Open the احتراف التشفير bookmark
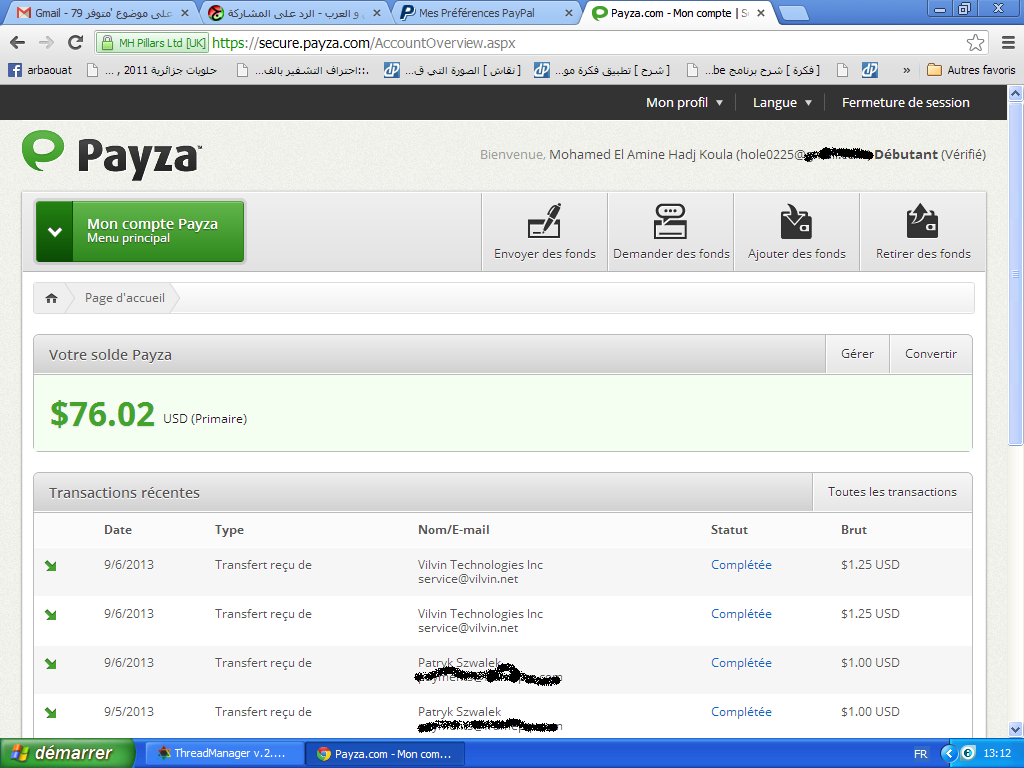The image size is (1024, 768). (304, 70)
